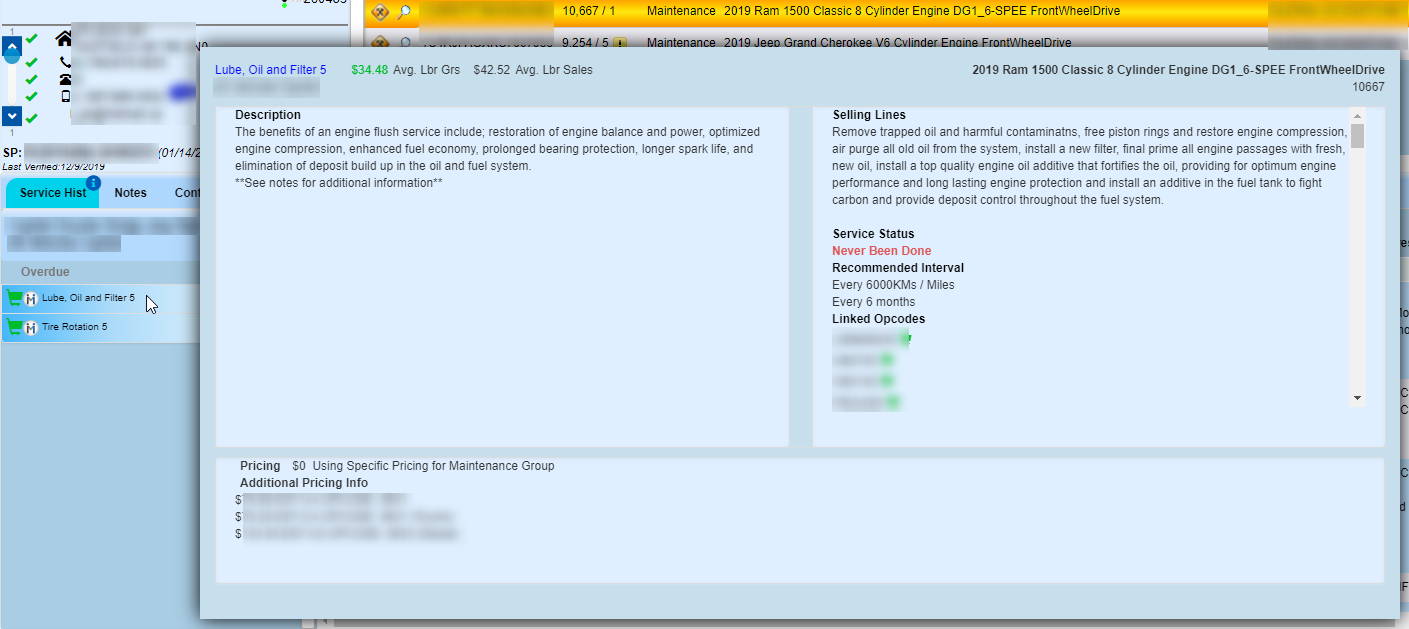The width and height of the screenshot is (1409, 629).
Task: Toggle the bottom green checkmark in contact list
Action: point(32,118)
